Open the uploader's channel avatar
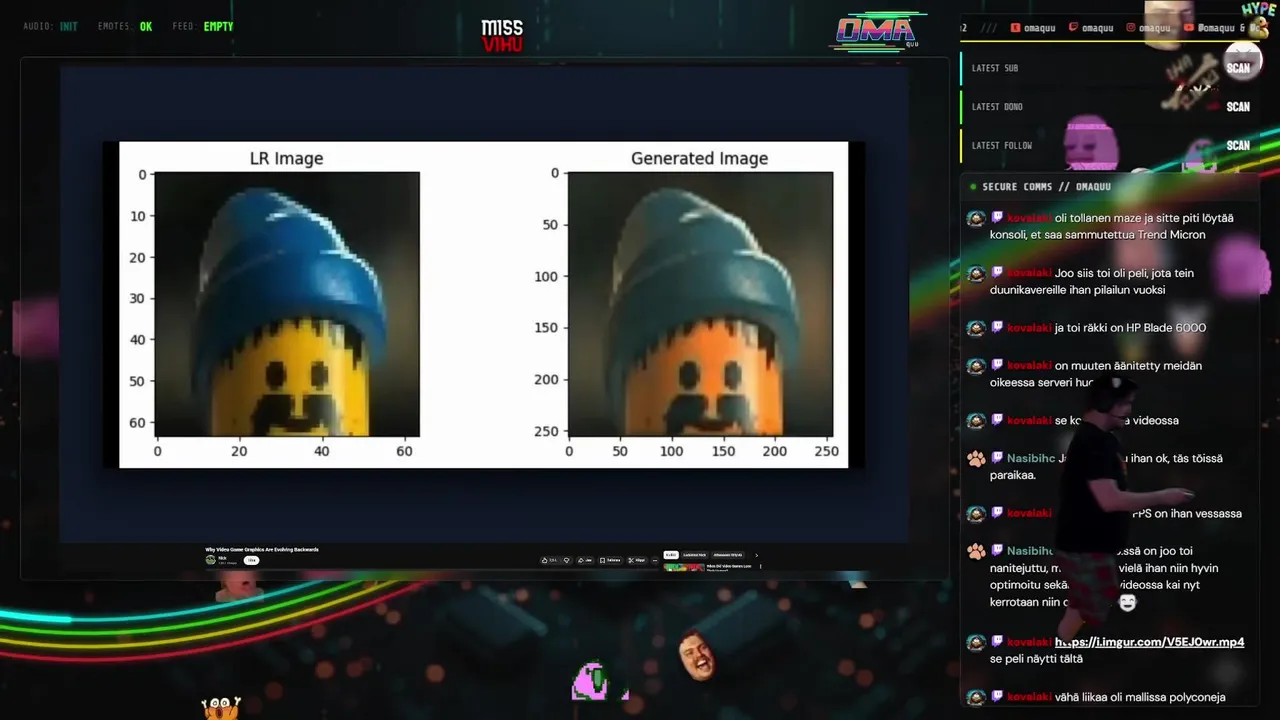 [210, 560]
